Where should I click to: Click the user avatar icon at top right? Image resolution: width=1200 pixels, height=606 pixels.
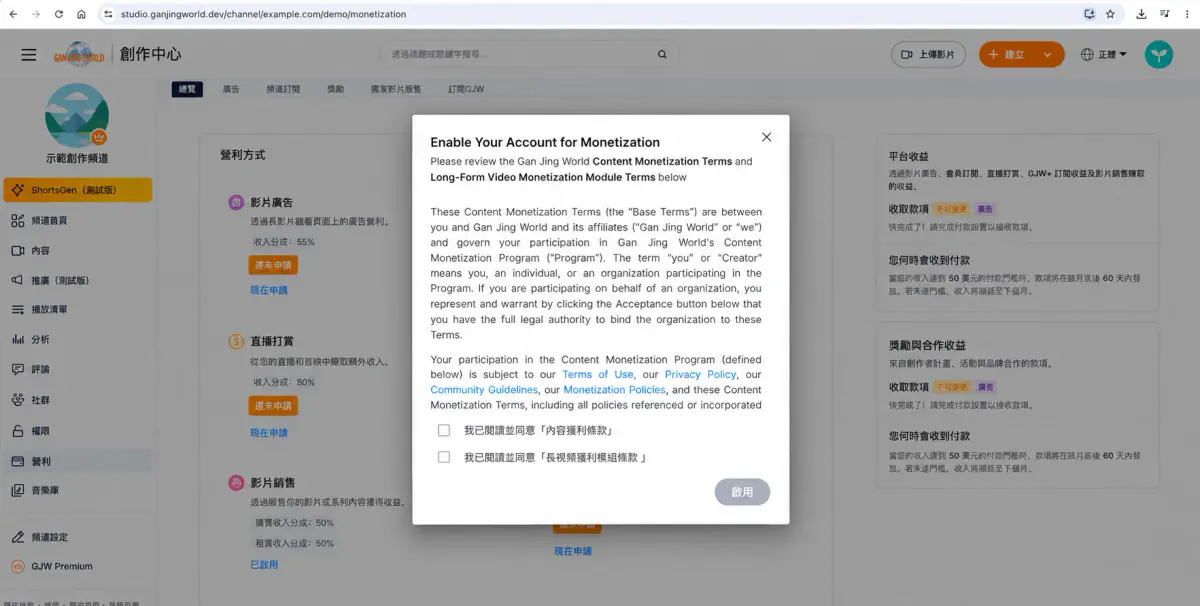[1159, 55]
